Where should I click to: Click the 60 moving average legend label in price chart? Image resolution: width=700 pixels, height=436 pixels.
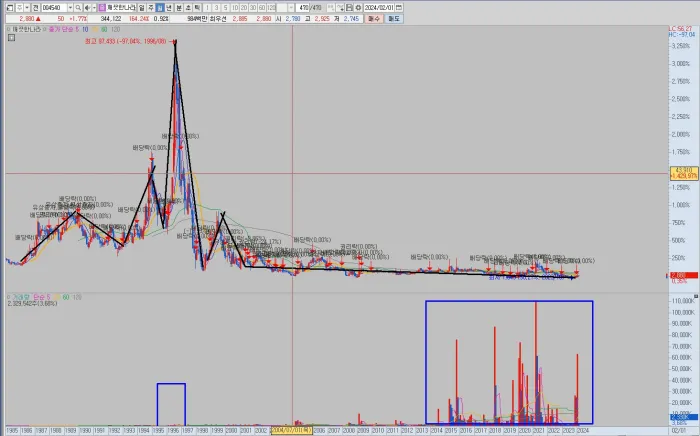[x=104, y=29]
